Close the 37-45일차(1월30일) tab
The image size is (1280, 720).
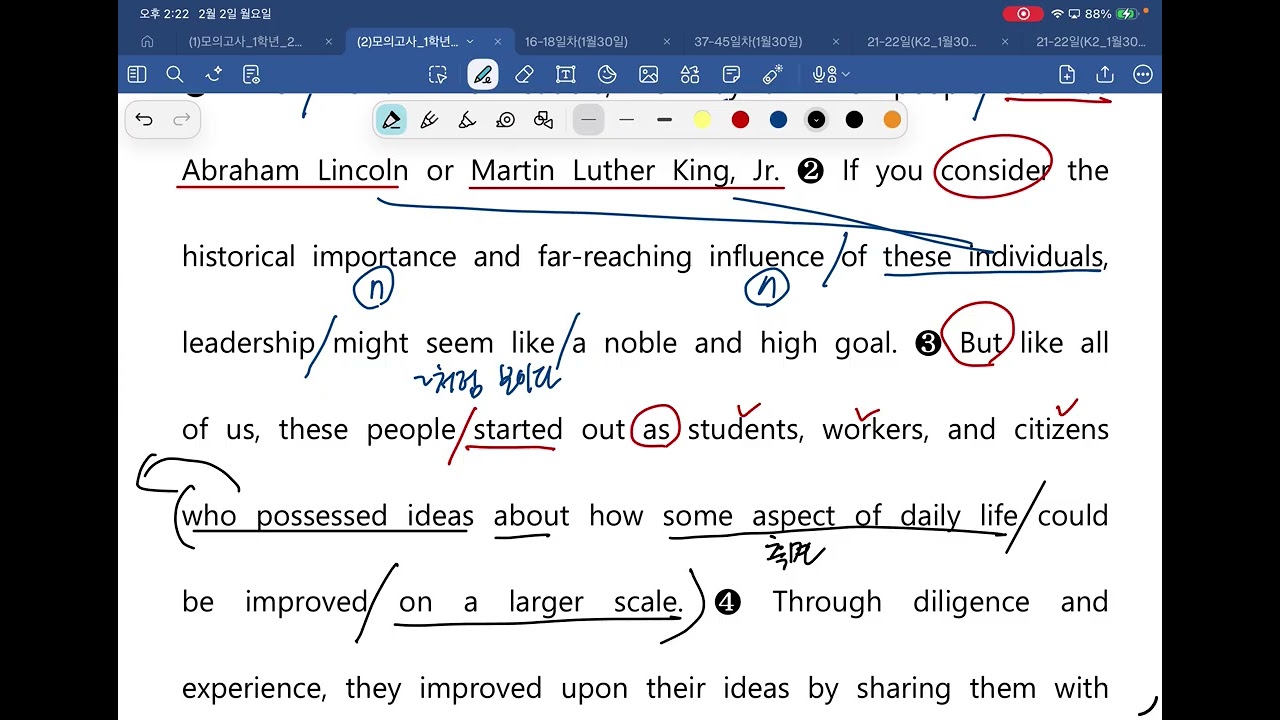pos(836,42)
